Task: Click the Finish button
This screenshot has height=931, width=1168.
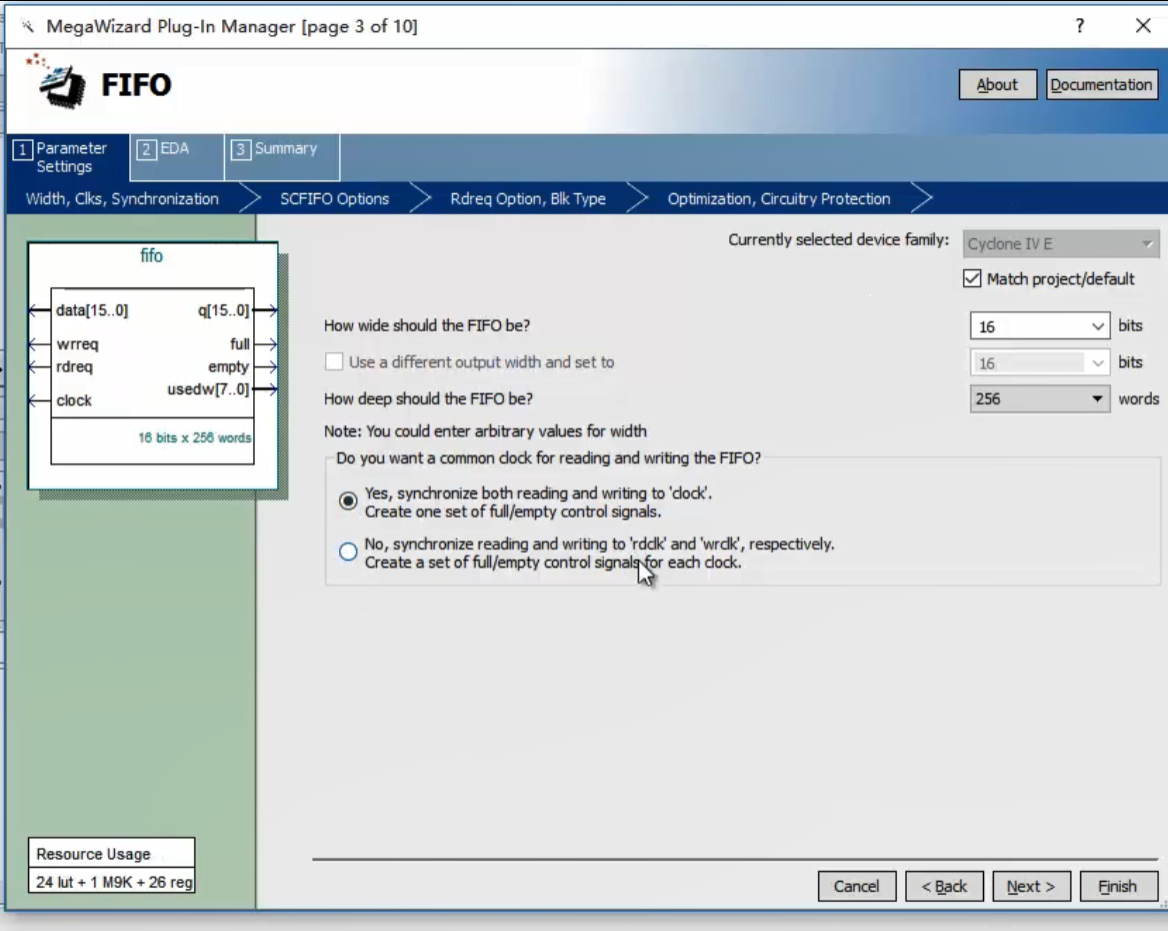Action: (x=1118, y=886)
